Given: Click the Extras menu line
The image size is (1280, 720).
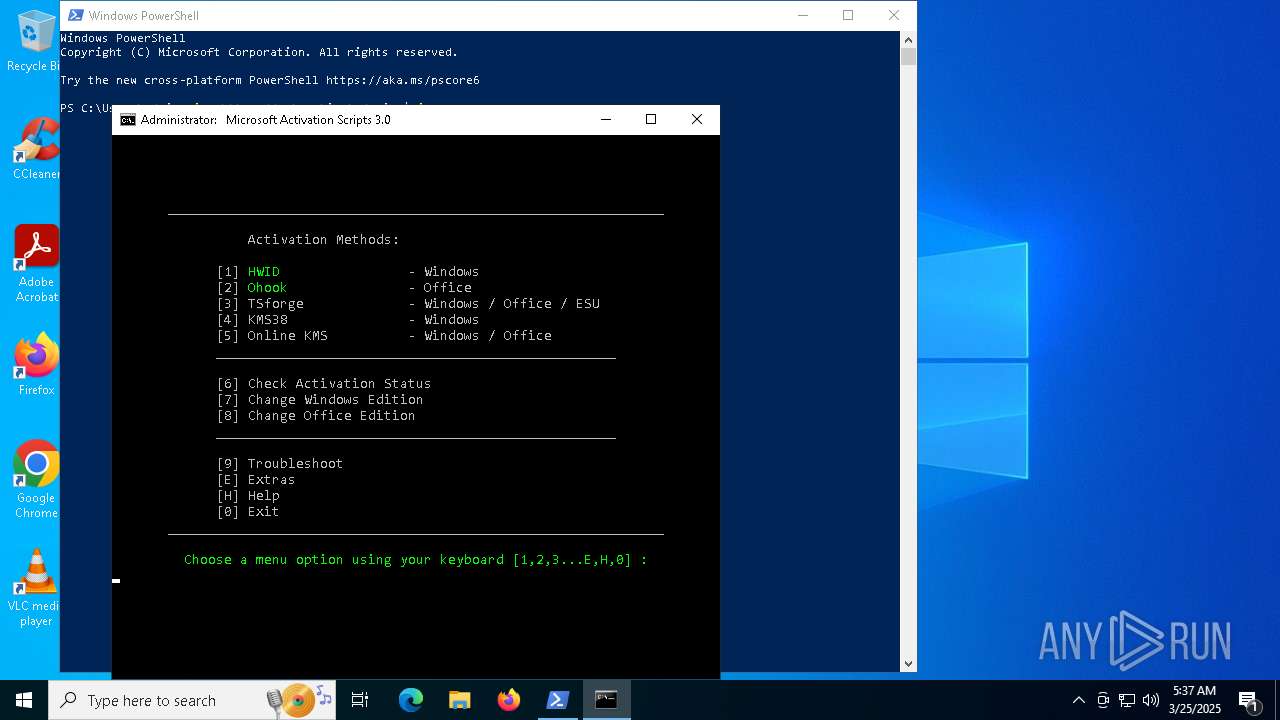Looking at the screenshot, I should 256,480.
